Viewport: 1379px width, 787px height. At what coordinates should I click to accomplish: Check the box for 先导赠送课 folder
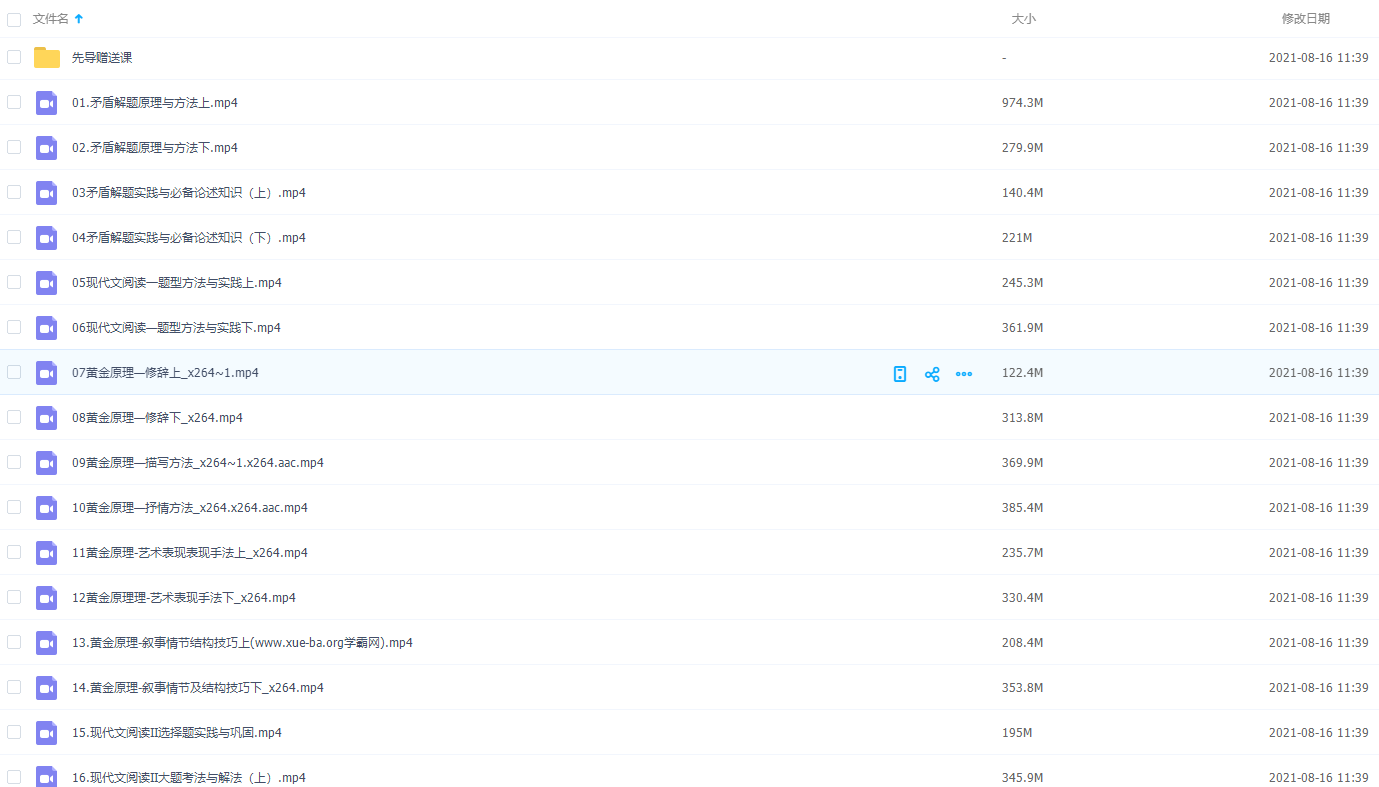[14, 57]
